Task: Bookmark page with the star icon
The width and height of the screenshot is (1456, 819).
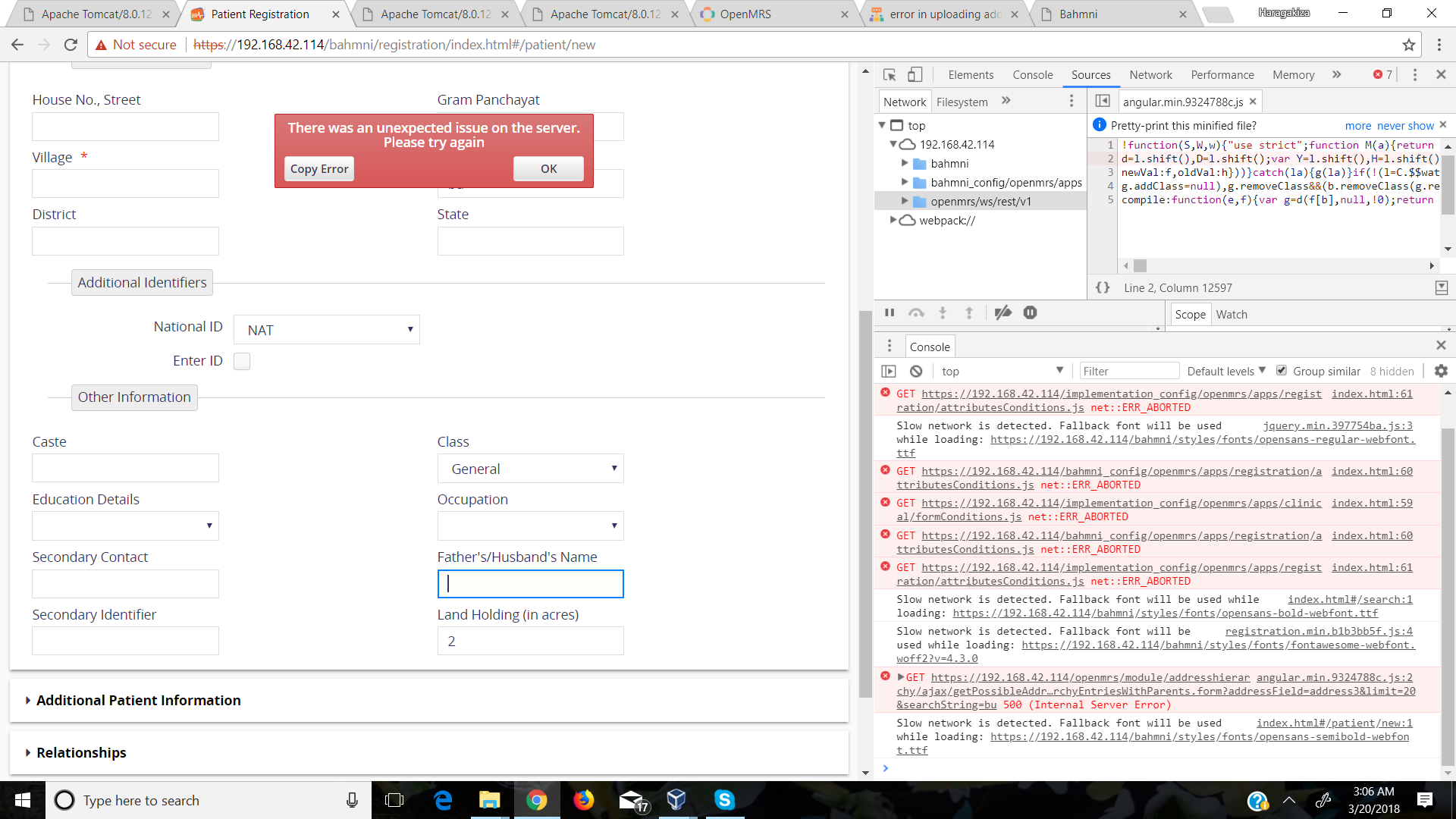Action: coord(1408,45)
